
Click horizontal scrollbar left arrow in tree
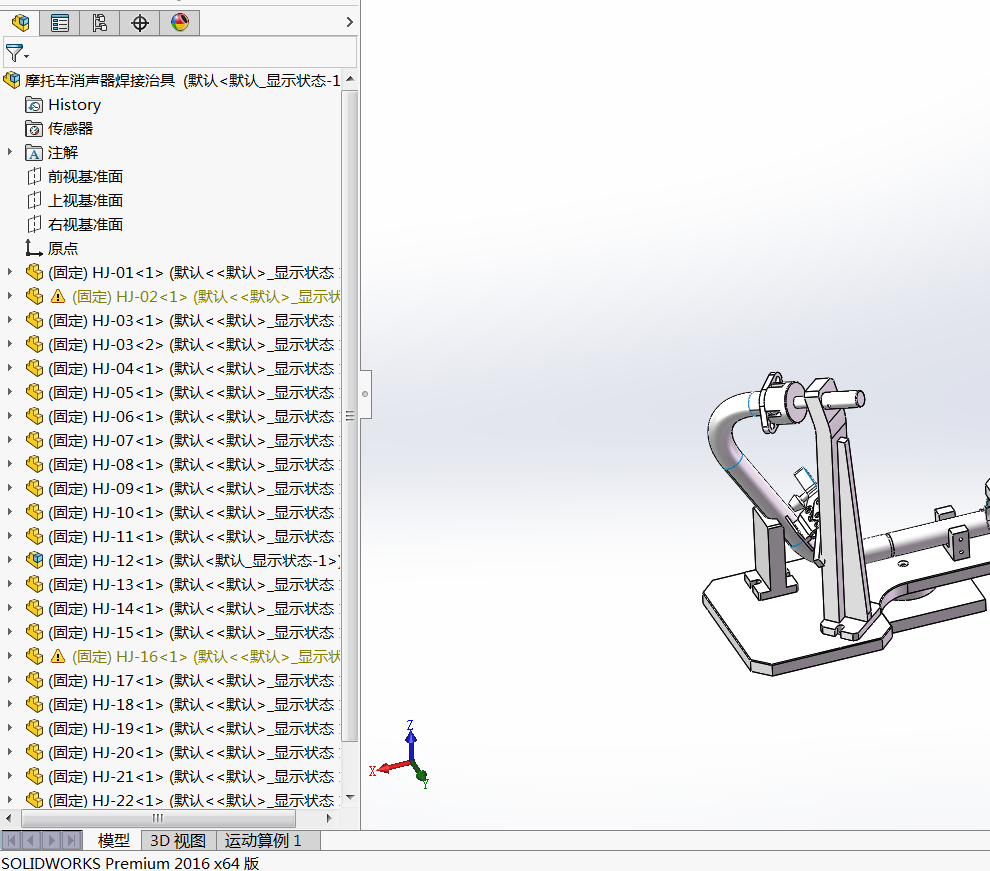pos(8,819)
